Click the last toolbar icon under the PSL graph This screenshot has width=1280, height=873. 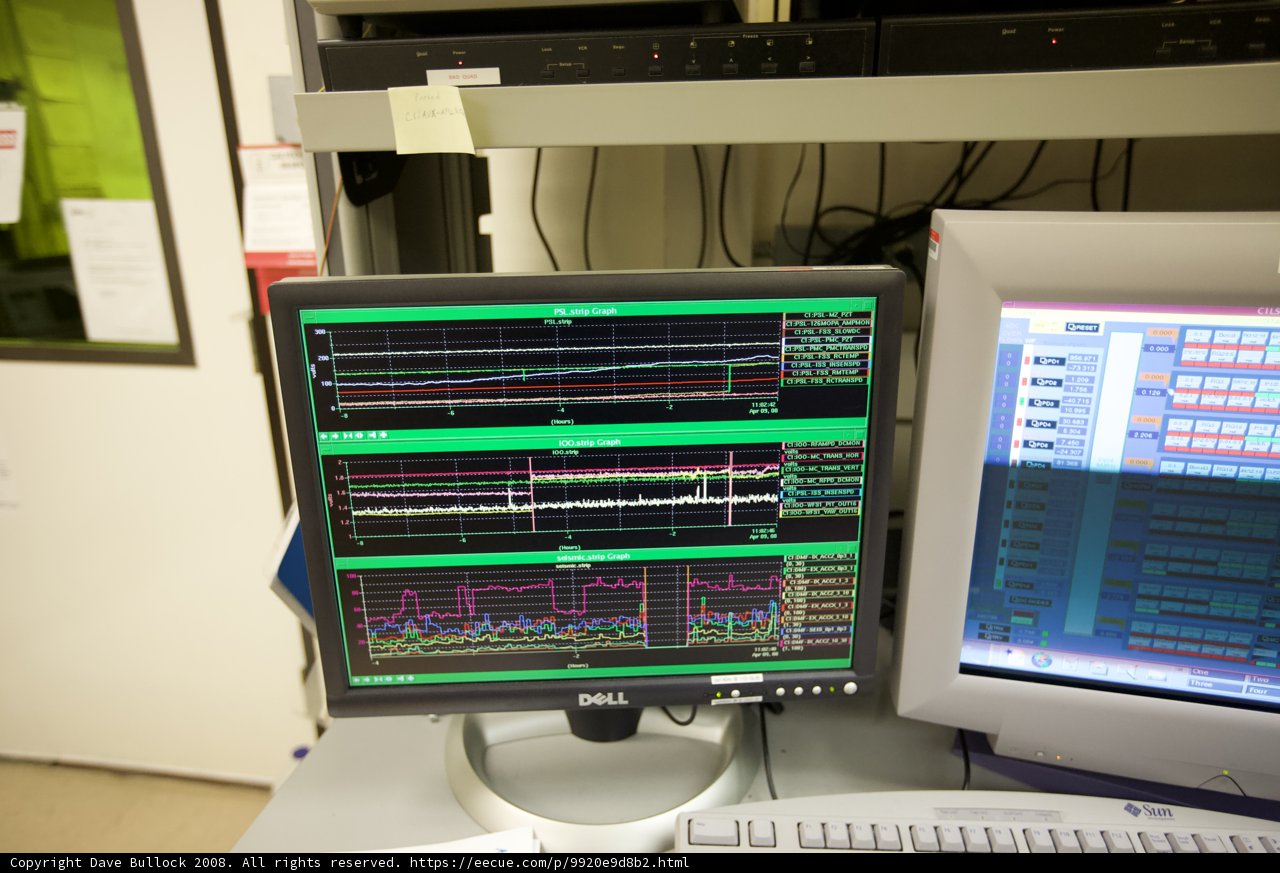(x=383, y=436)
